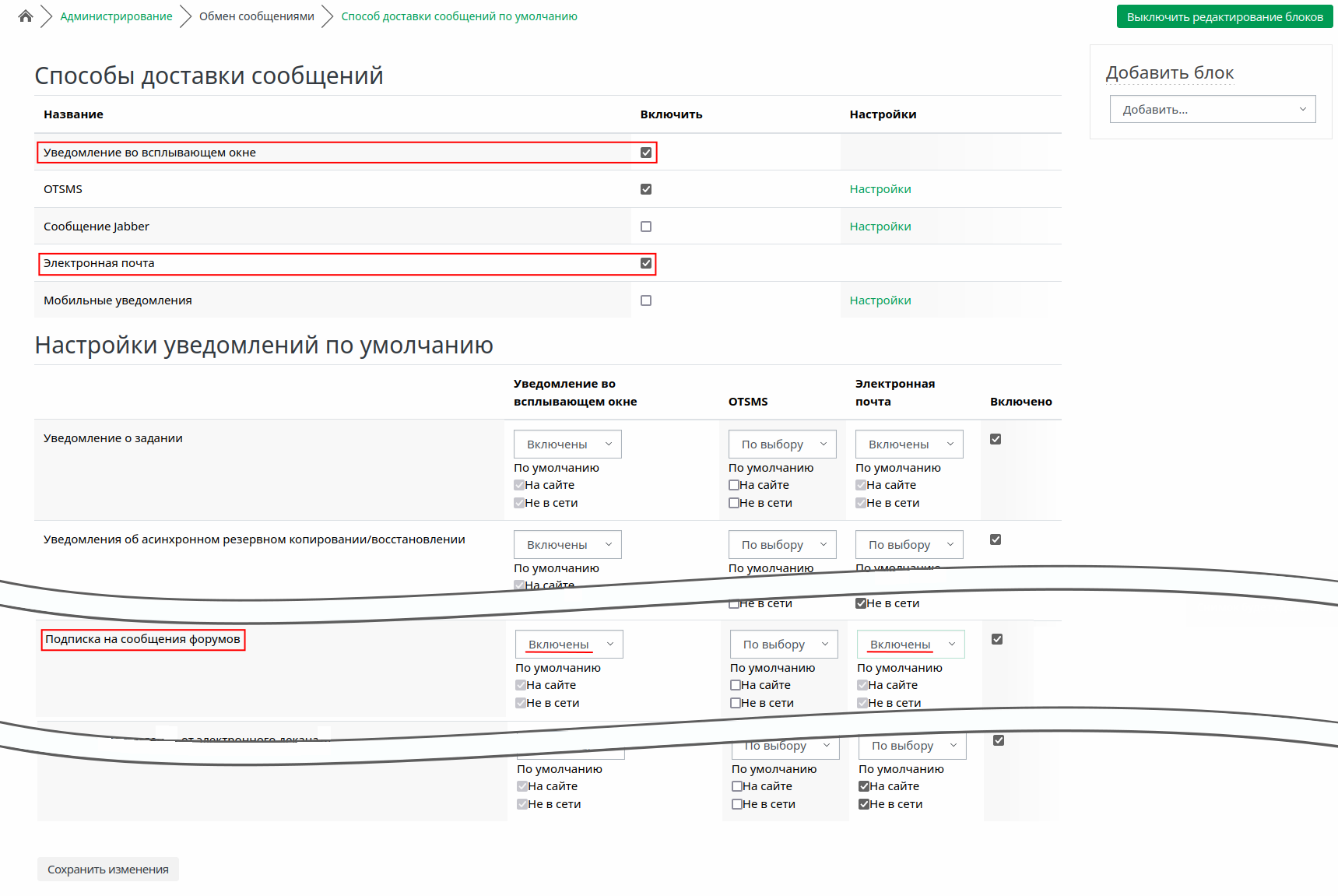Click the Подписка на сообщения форумов label
1338x896 pixels.
(142, 639)
